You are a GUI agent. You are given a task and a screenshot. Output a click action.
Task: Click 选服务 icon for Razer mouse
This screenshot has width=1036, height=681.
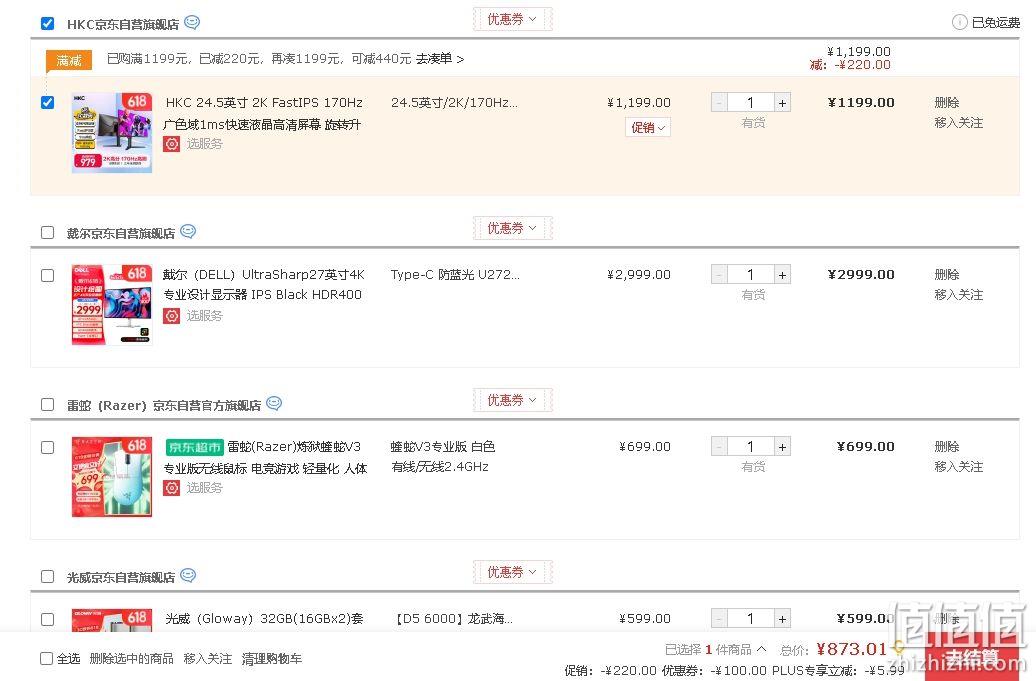[172, 487]
